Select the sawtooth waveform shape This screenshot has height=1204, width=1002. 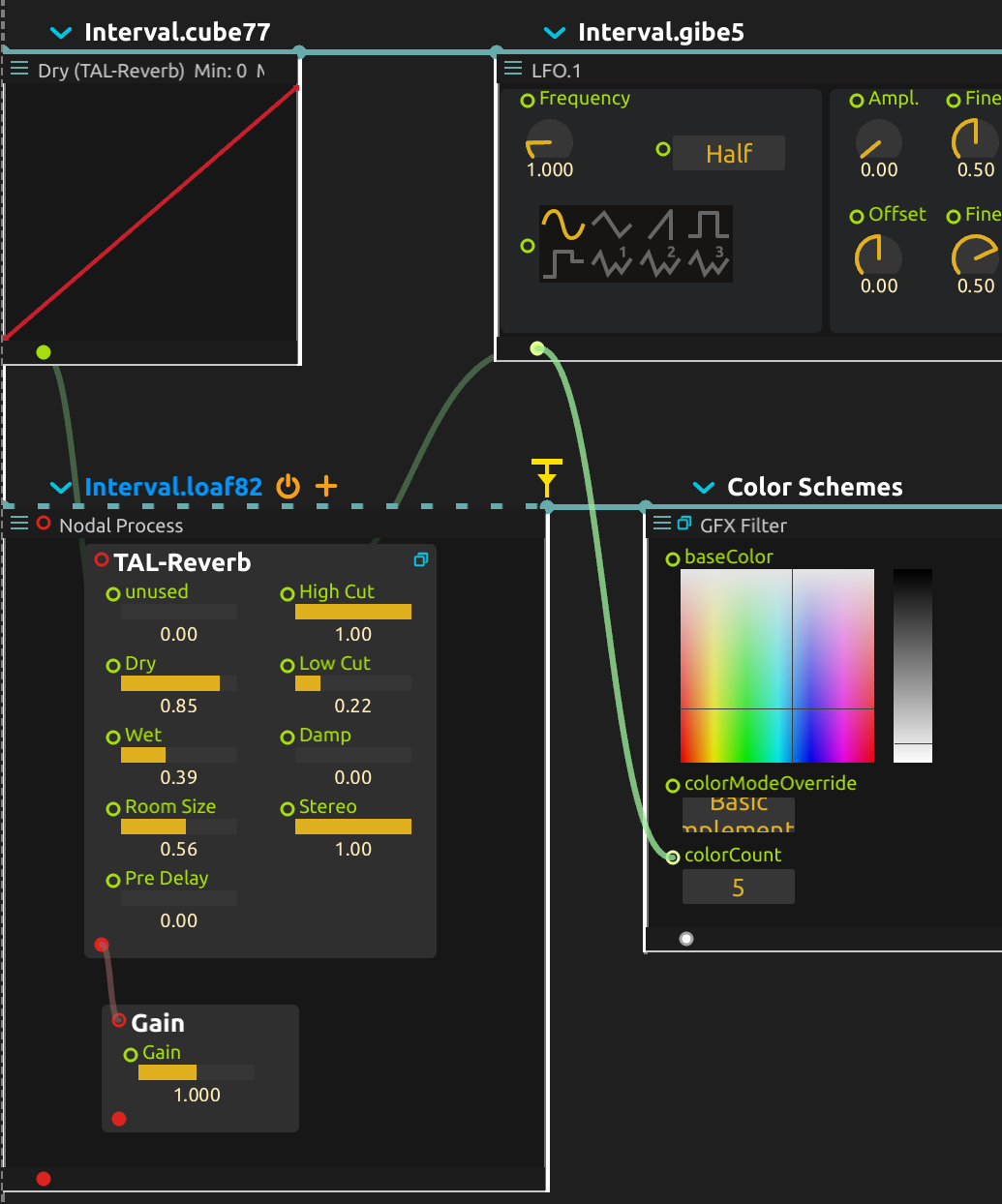[x=660, y=225]
